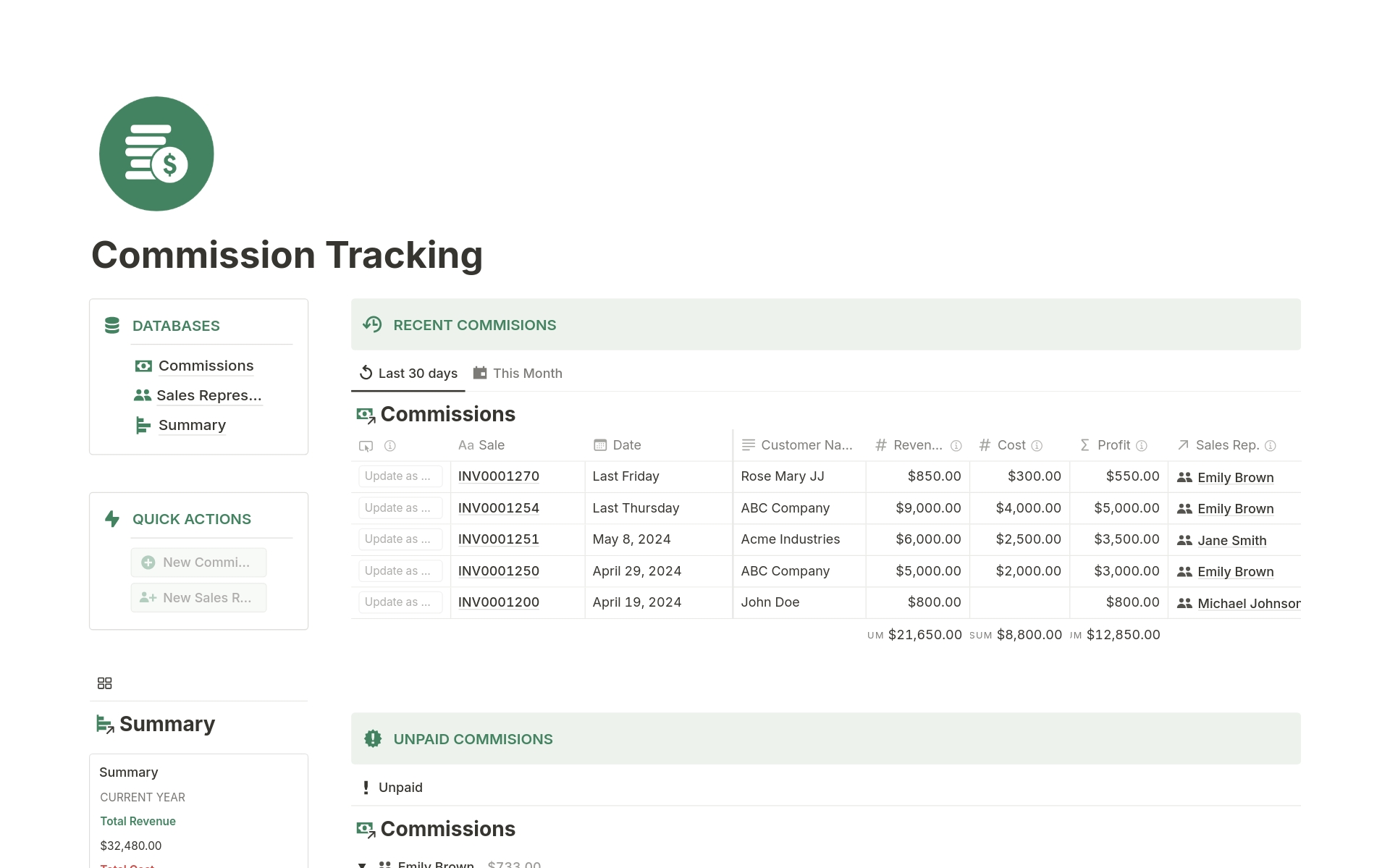Click the grid/gallery view toggle icon
Image resolution: width=1390 pixels, height=868 pixels.
pyautogui.click(x=104, y=682)
